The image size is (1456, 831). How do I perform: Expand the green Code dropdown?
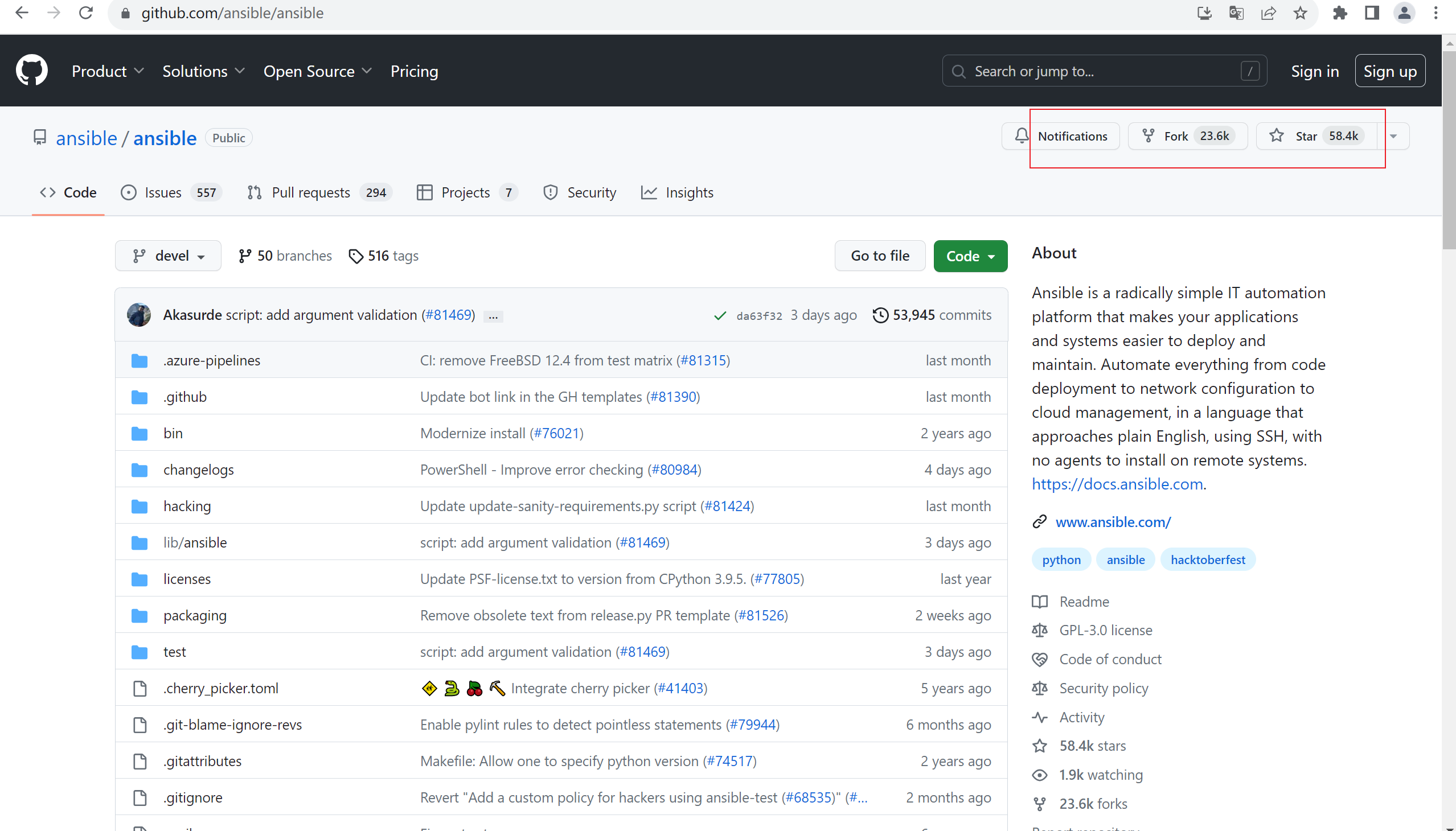click(970, 256)
